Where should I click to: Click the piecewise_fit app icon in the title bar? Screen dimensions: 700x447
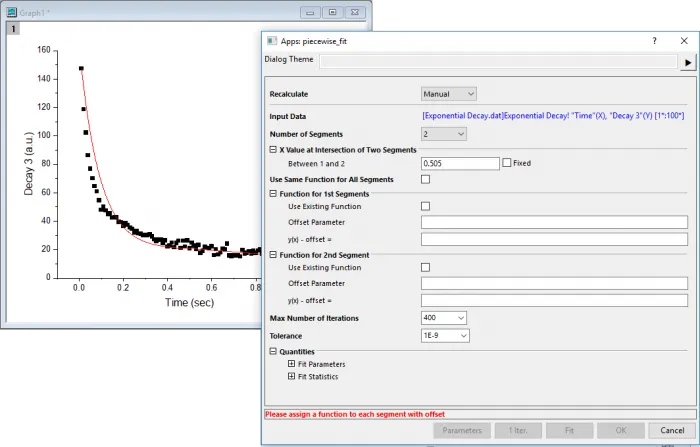(x=271, y=41)
